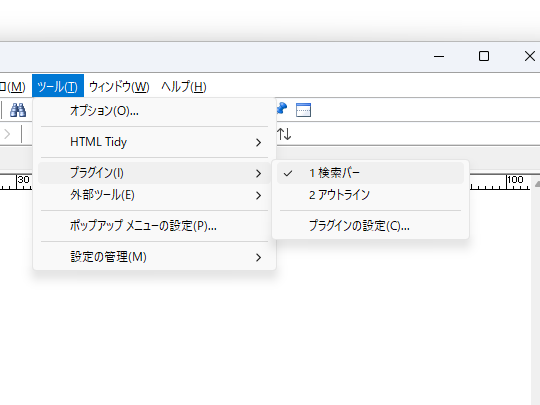Close the editor window

pyautogui.click(x=529, y=56)
